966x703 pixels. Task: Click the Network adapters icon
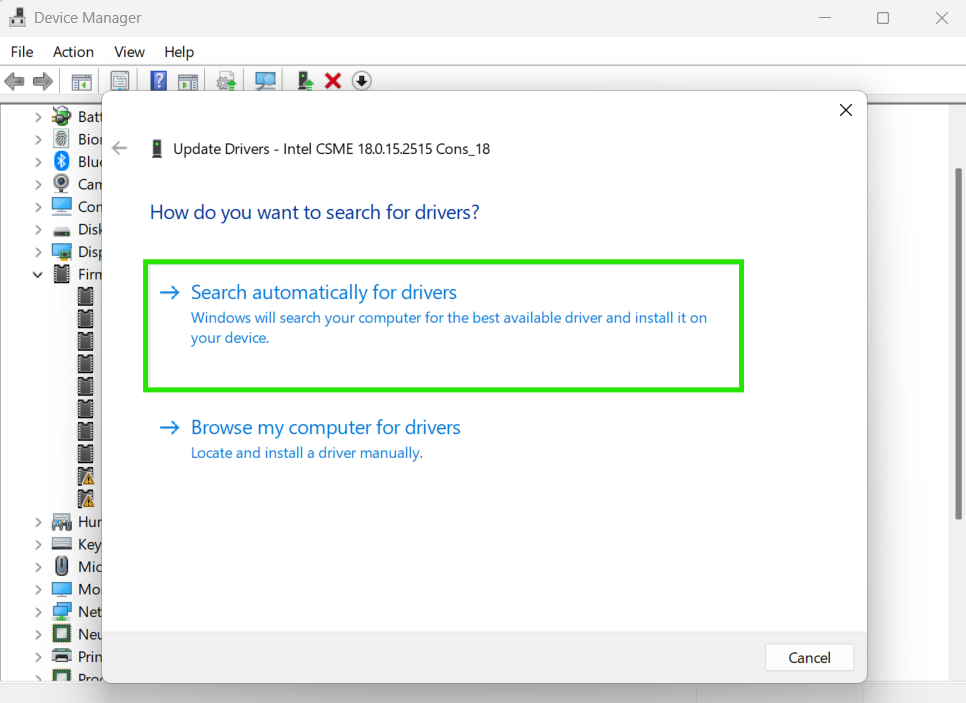pyautogui.click(x=62, y=611)
